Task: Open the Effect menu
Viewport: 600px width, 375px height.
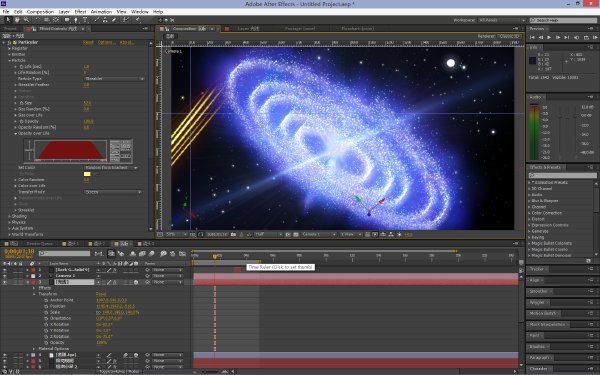Action: tap(80, 12)
